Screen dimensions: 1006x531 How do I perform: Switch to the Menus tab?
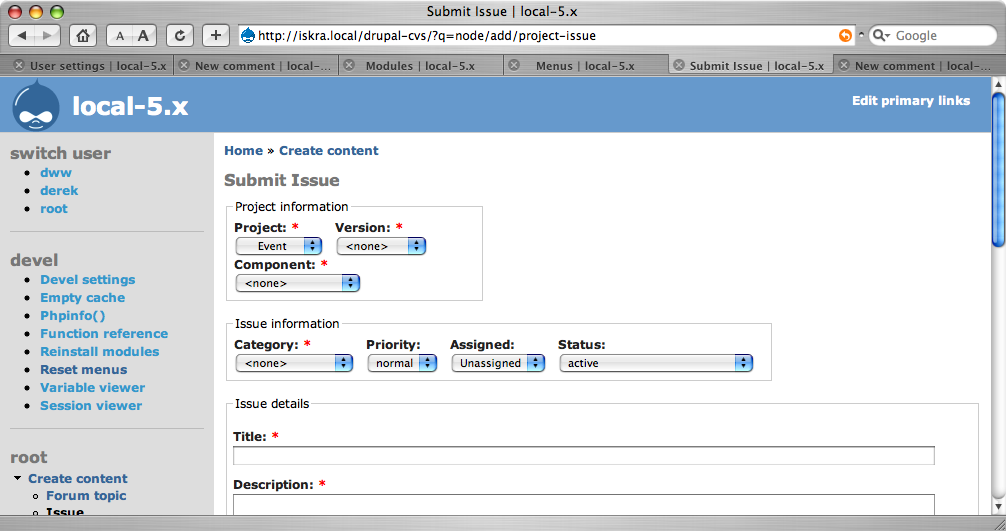tap(585, 66)
